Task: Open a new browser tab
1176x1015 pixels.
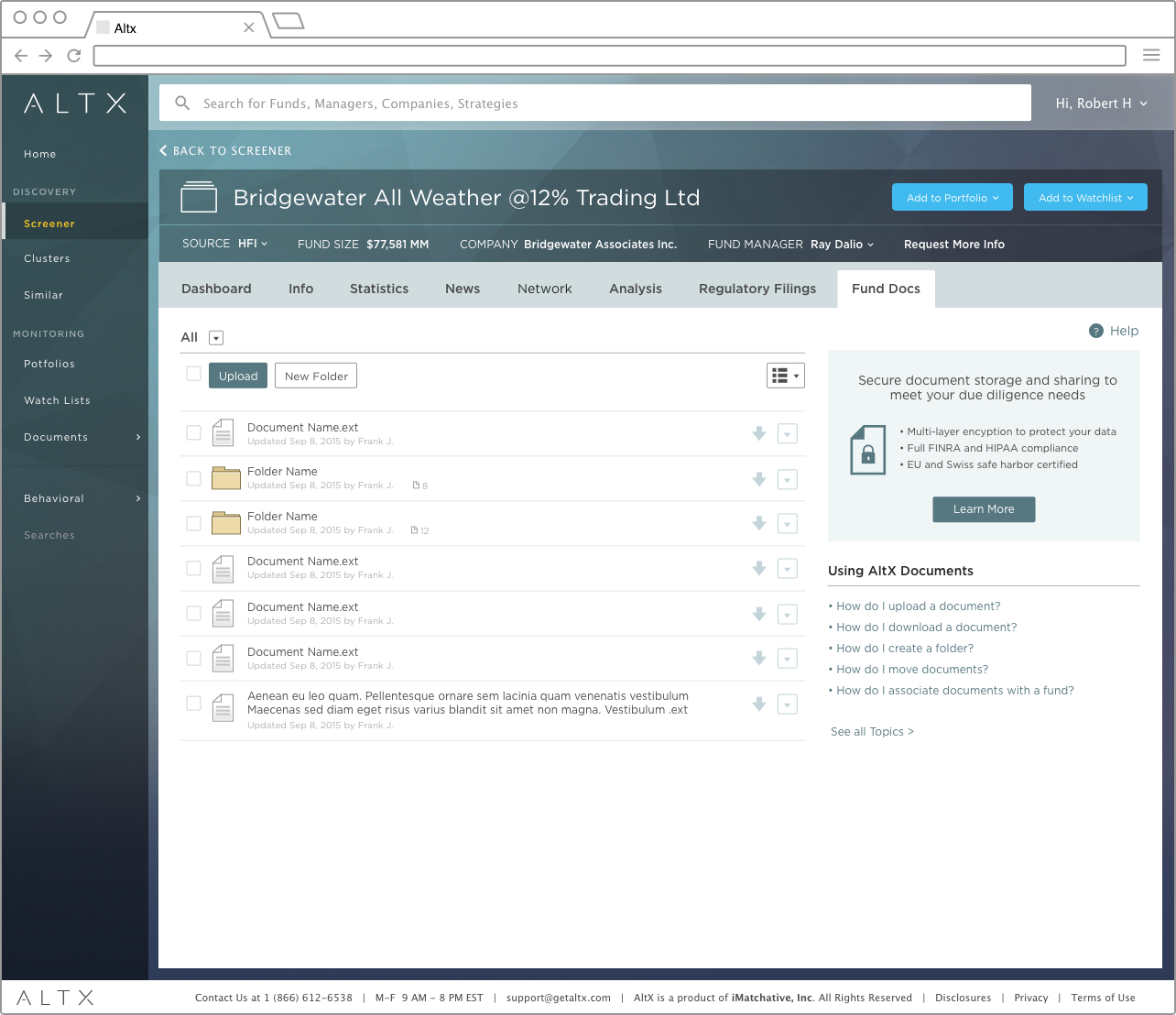Action: pyautogui.click(x=289, y=21)
